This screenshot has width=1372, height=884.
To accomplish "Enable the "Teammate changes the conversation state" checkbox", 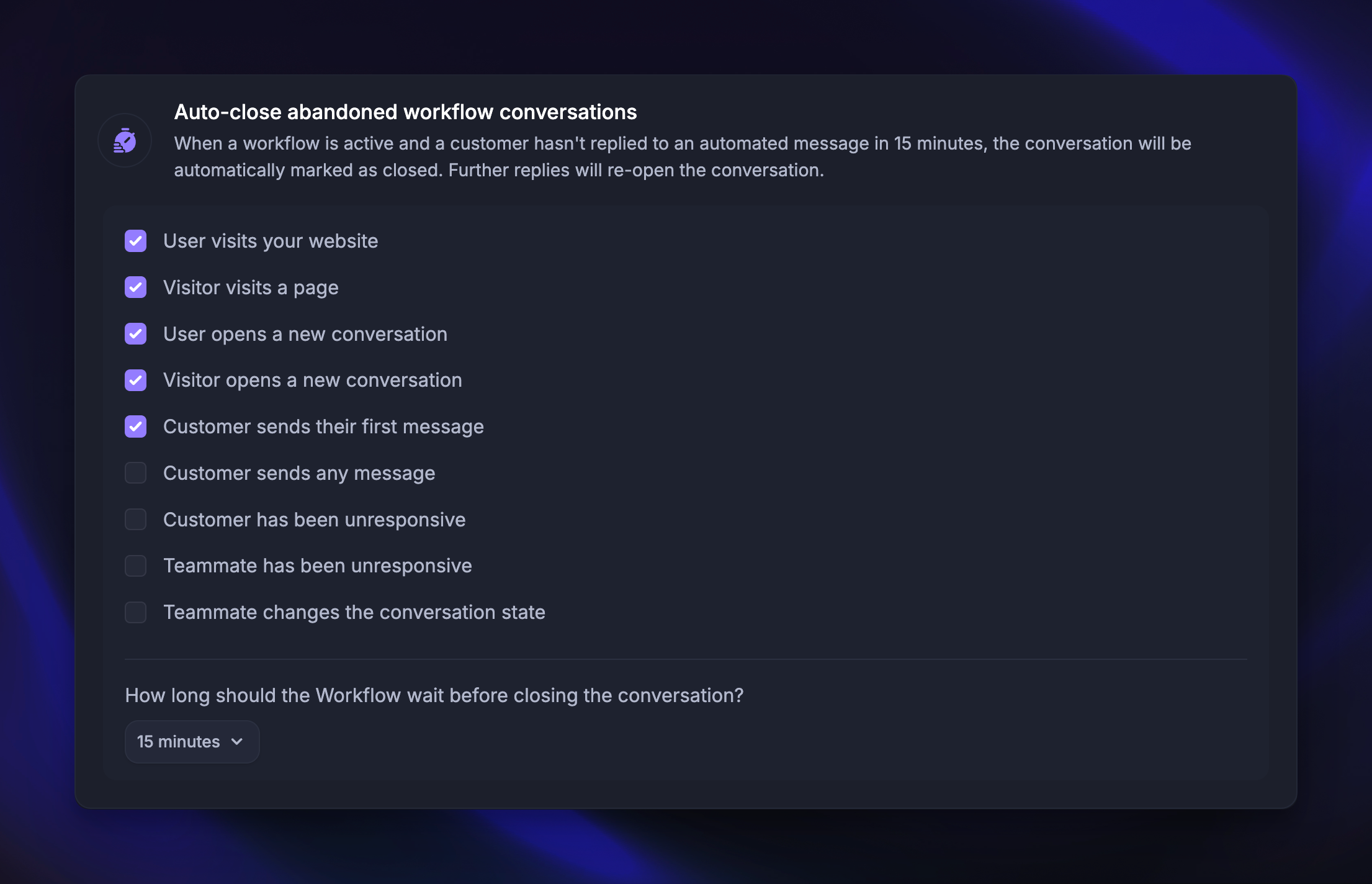I will (135, 612).
